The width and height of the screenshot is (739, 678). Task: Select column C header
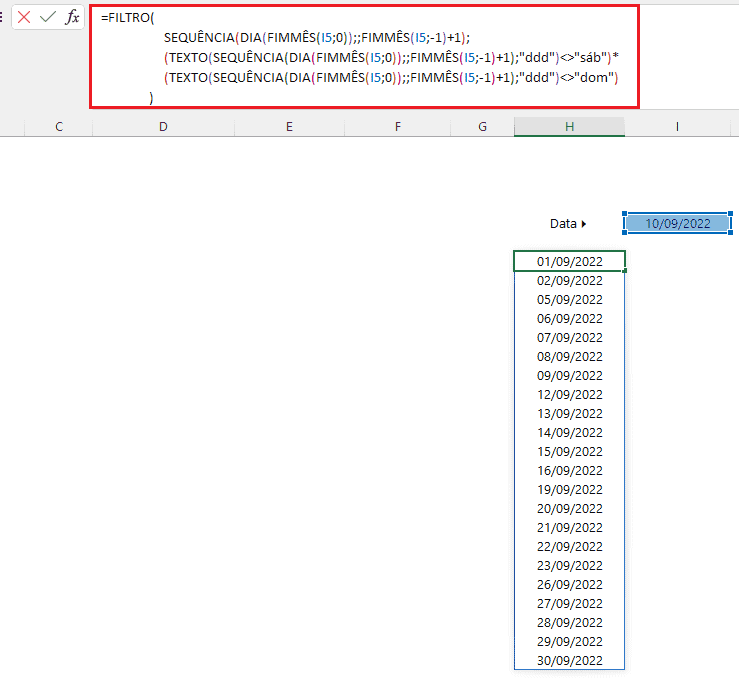click(58, 127)
